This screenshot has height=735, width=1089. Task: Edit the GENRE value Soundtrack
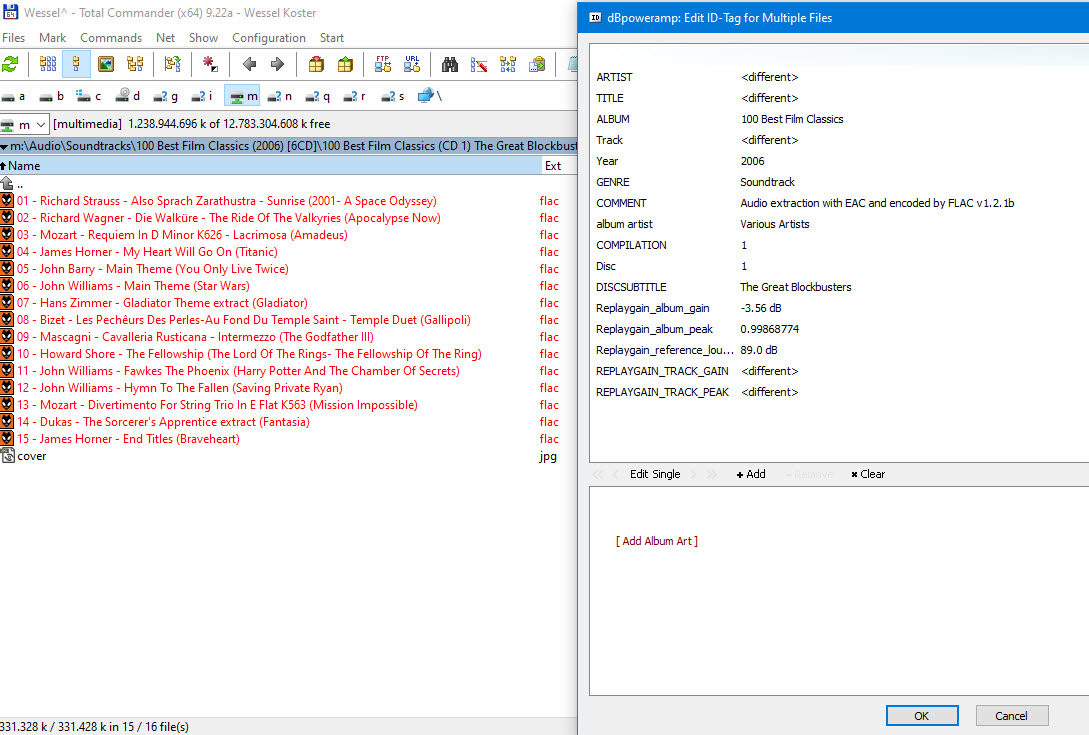[x=767, y=182]
